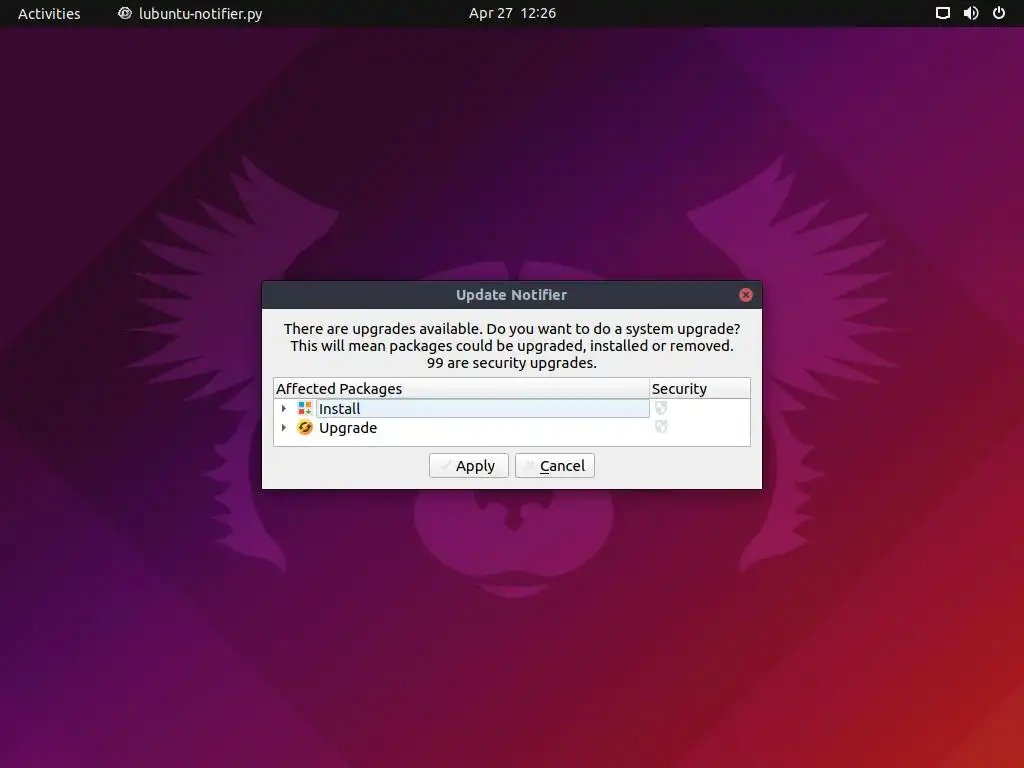1024x768 pixels.
Task: Close the Update Notifier dialog
Action: tap(746, 295)
